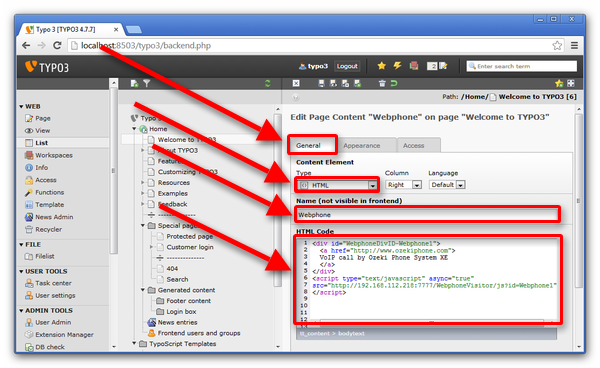Collapse the ADMIN TOOLS module group
The width and height of the screenshot is (600, 368).
point(21,311)
